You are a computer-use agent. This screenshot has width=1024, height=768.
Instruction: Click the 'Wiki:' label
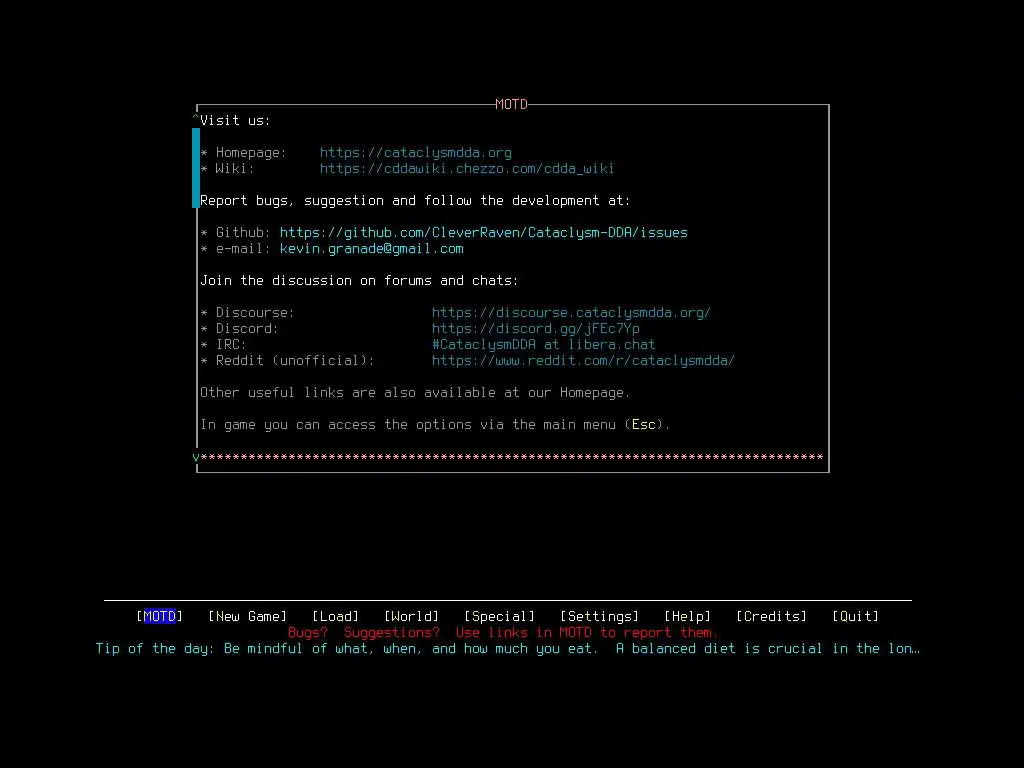(235, 168)
